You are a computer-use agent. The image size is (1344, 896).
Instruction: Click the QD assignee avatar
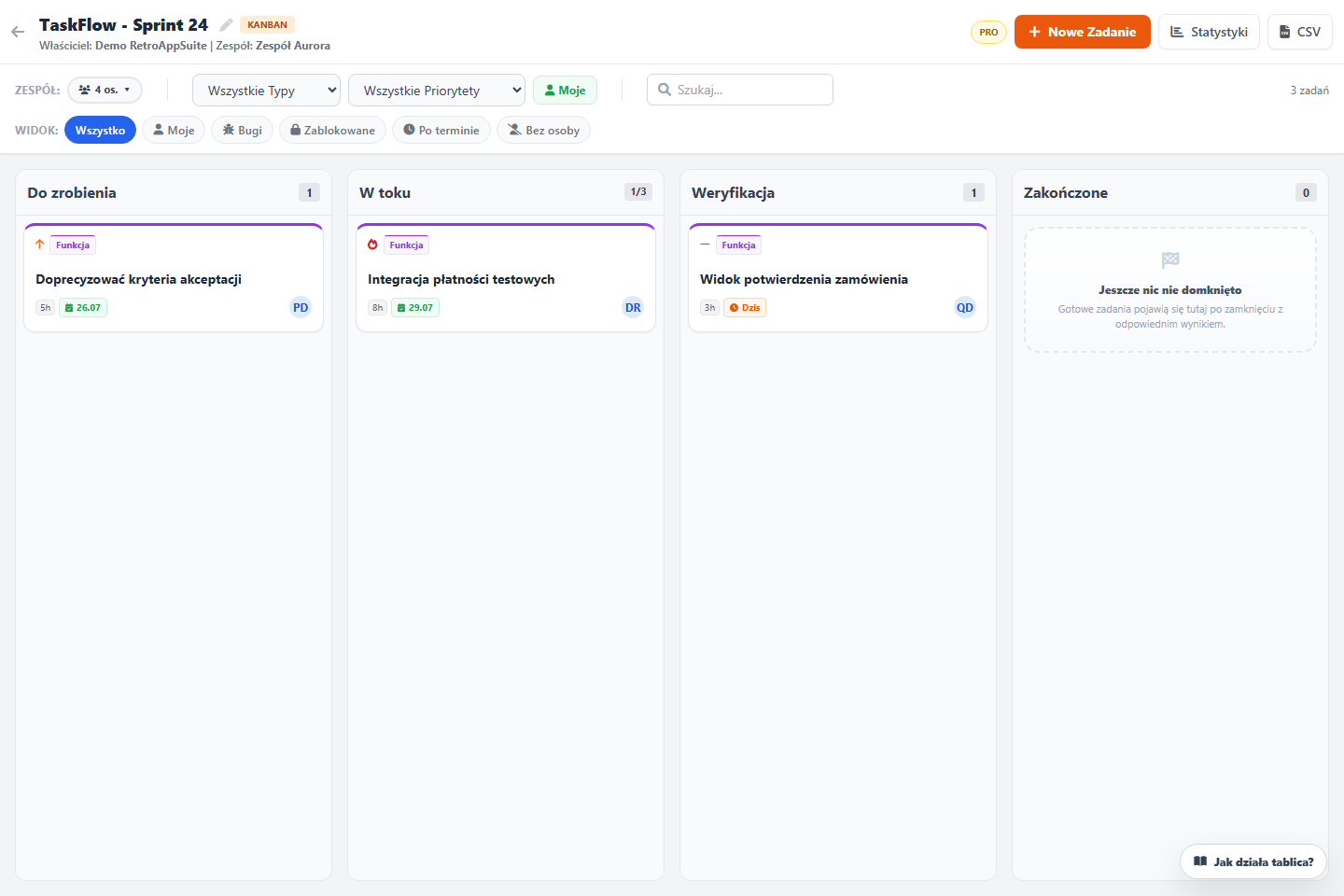coord(965,307)
